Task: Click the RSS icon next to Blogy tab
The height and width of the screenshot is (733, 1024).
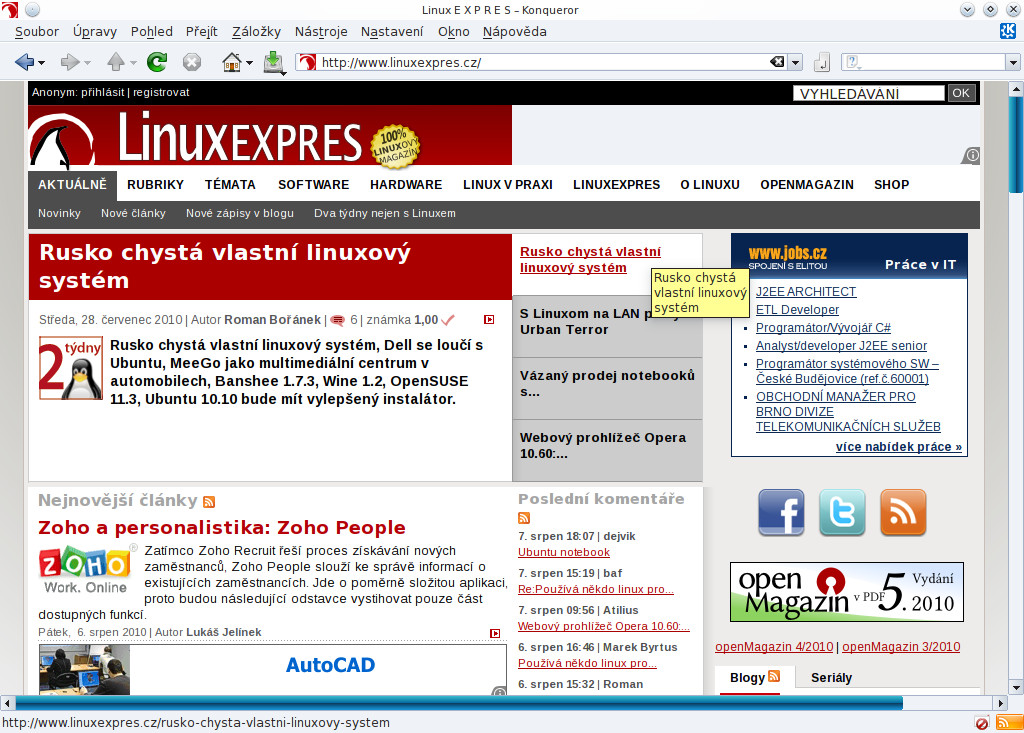Action: (774, 676)
